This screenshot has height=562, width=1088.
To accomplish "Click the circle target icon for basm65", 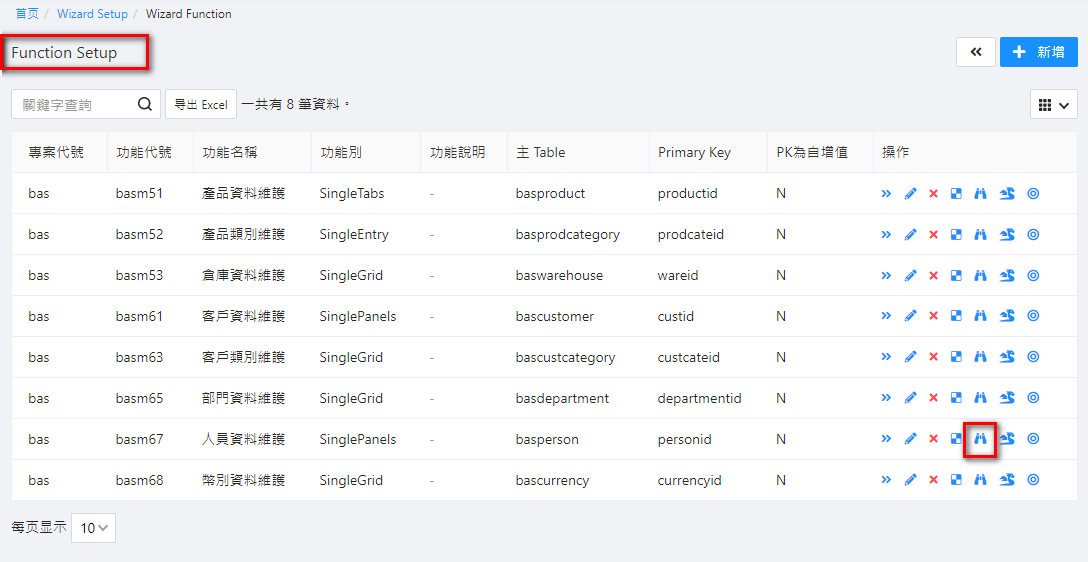I will [x=1033, y=398].
